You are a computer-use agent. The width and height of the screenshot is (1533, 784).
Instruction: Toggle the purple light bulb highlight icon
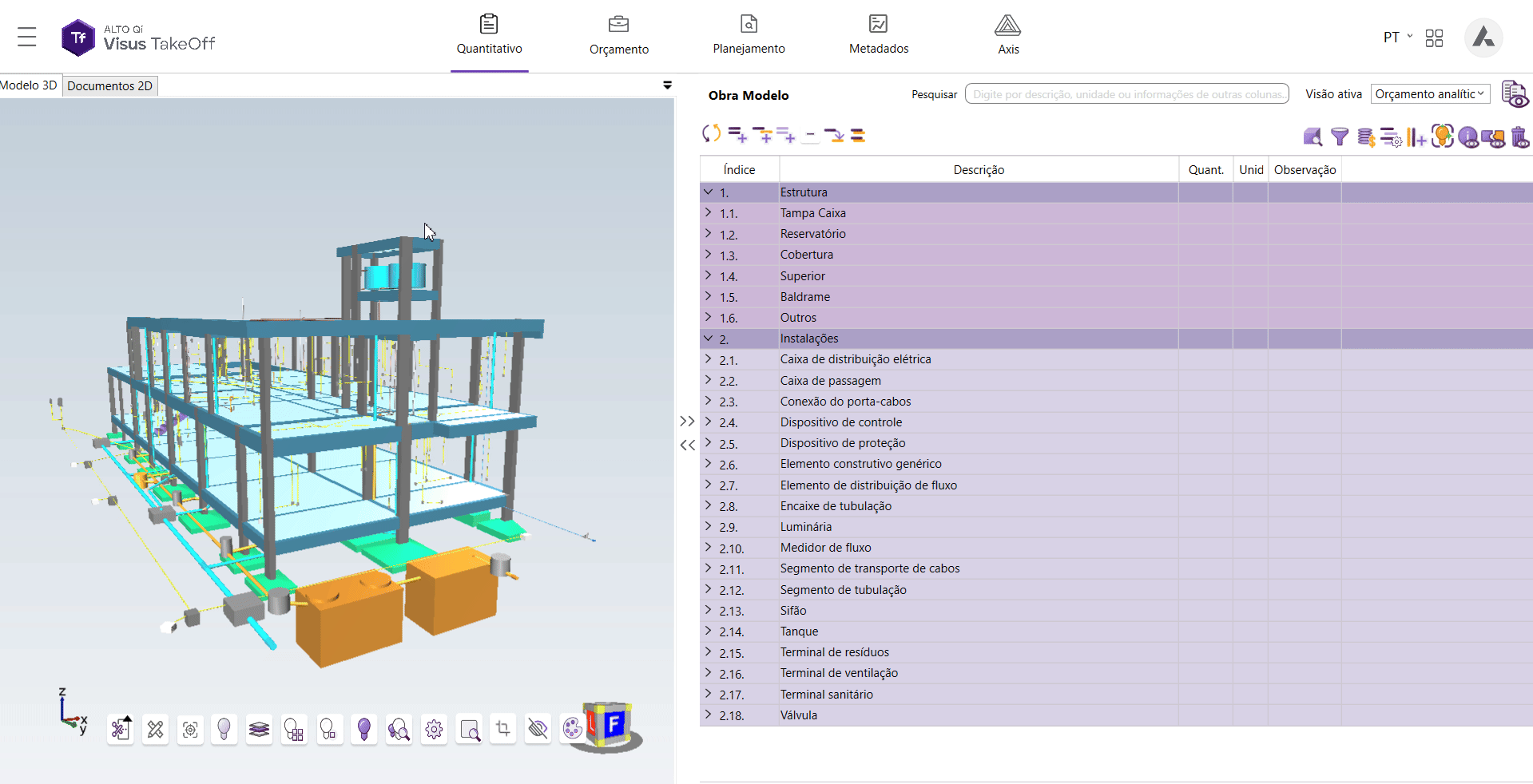[x=364, y=729]
